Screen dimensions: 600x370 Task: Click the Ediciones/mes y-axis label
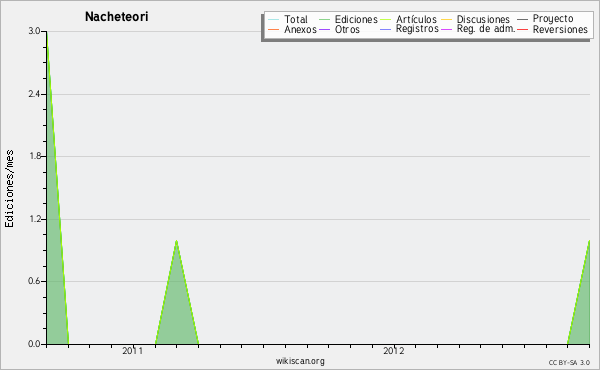[9, 189]
